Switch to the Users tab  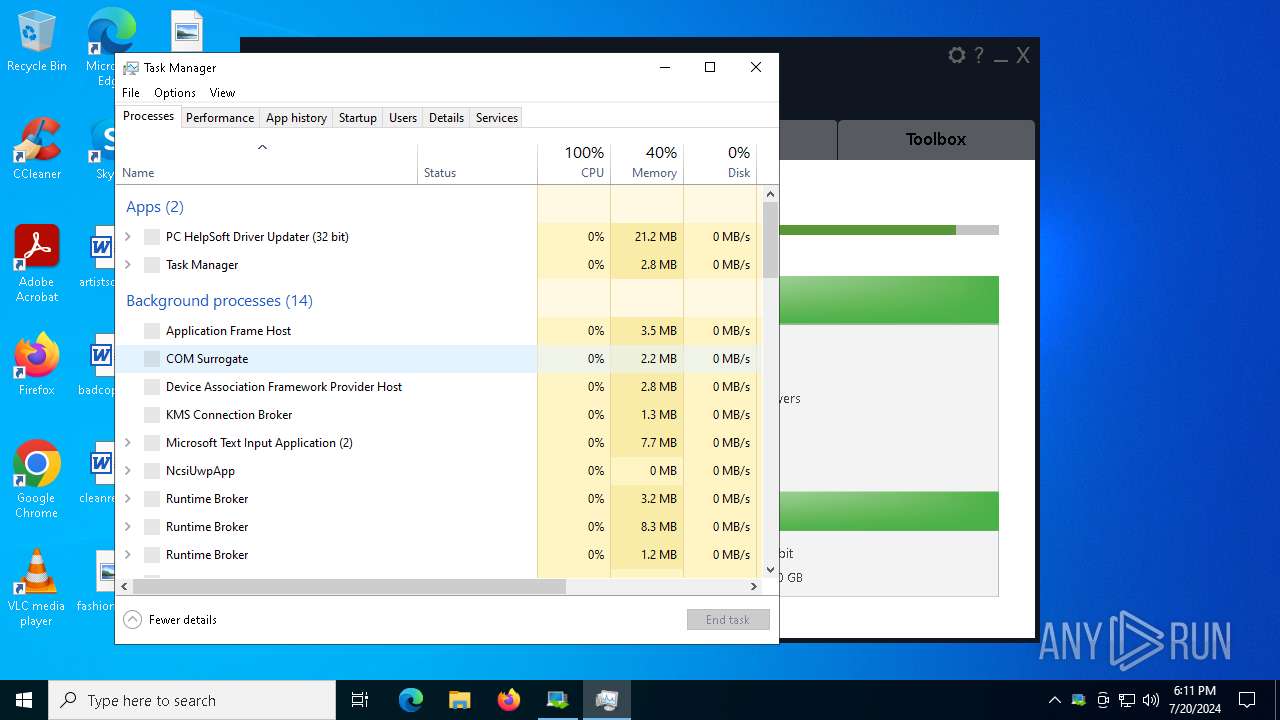(x=403, y=118)
